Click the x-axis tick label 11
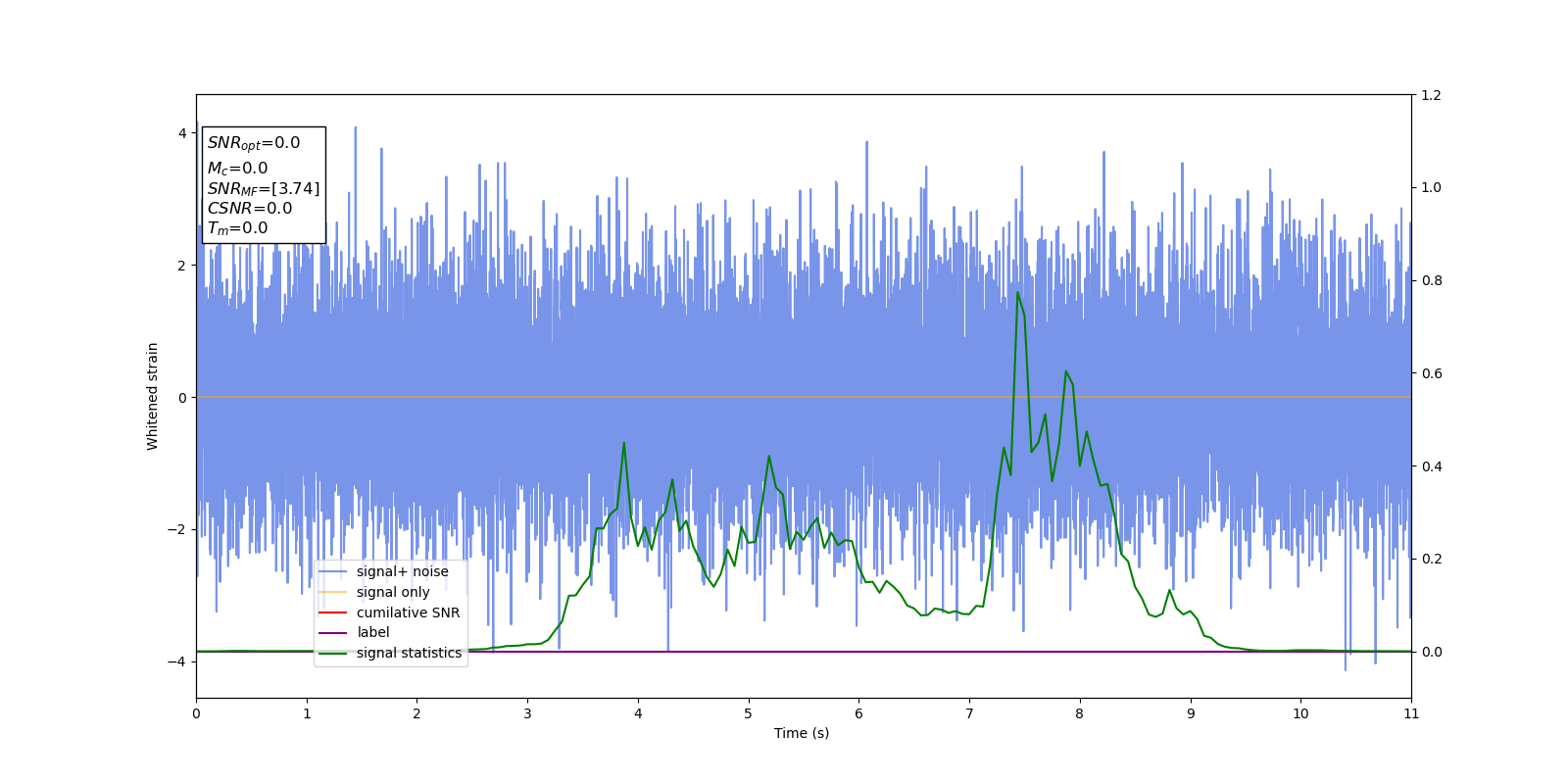Screen dimensions: 1568x784 click(x=1411, y=713)
